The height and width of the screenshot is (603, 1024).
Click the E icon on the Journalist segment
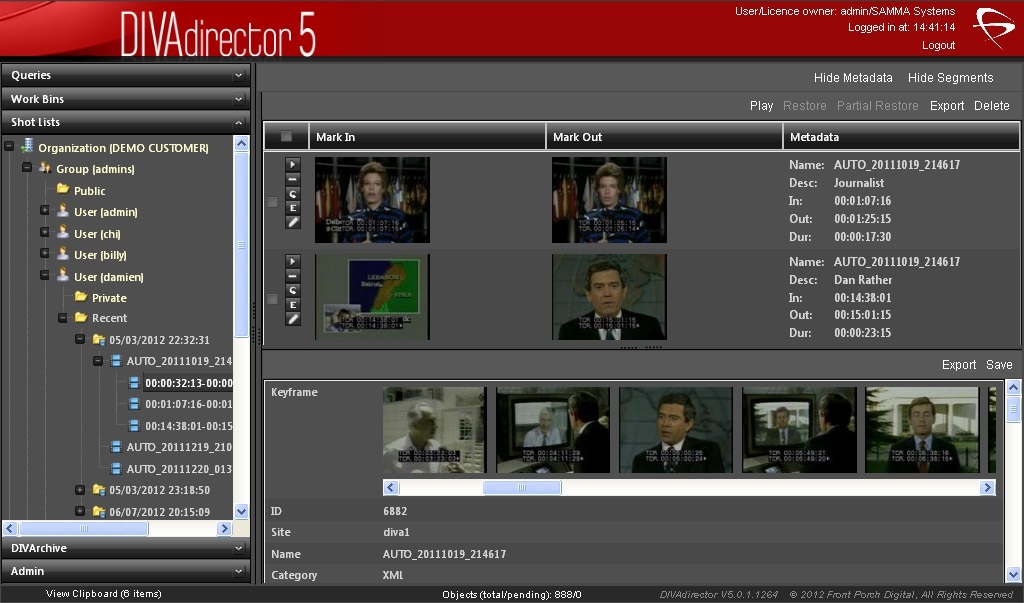point(293,207)
